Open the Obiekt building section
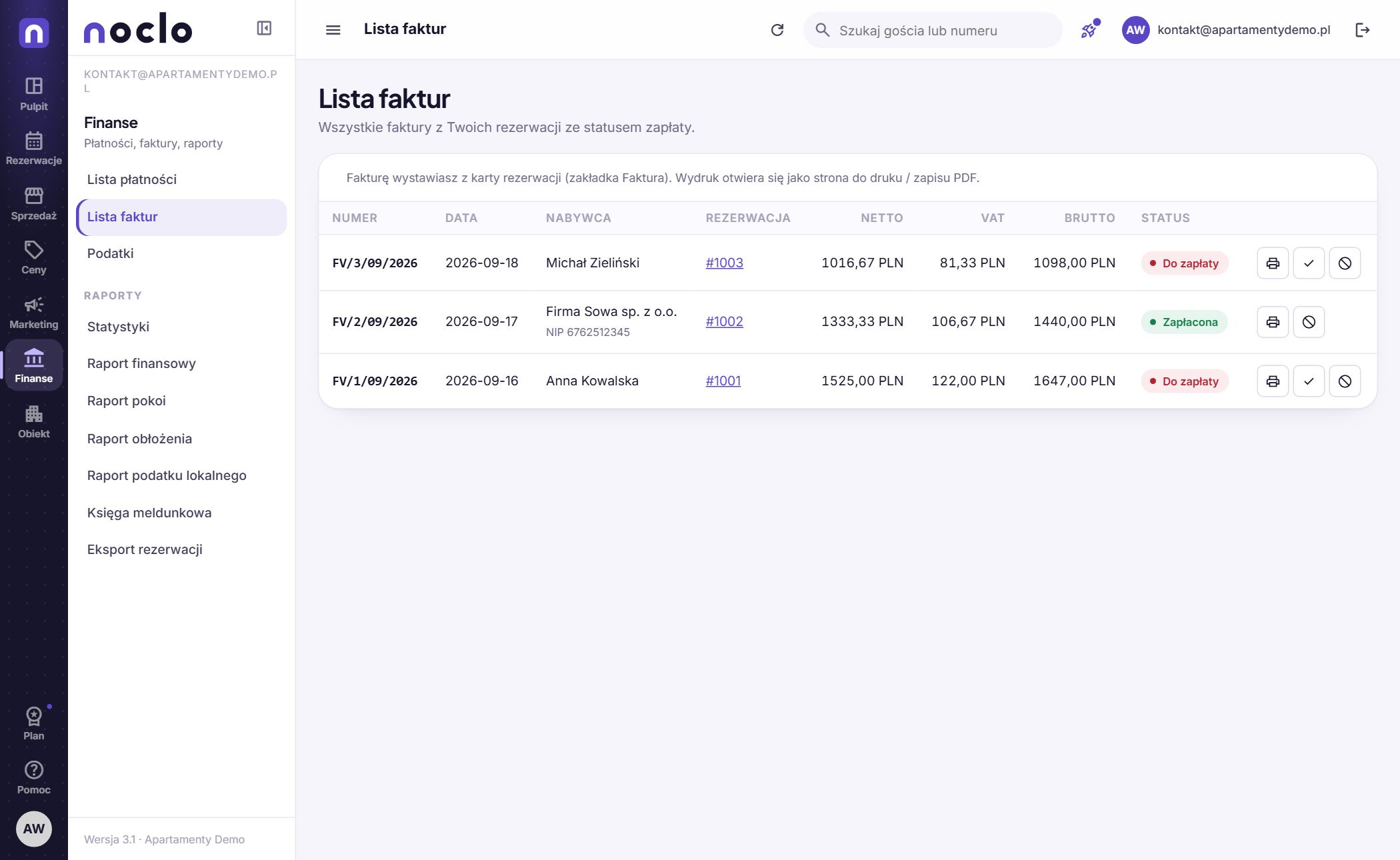Screen dimensions: 1400x860 [33, 422]
